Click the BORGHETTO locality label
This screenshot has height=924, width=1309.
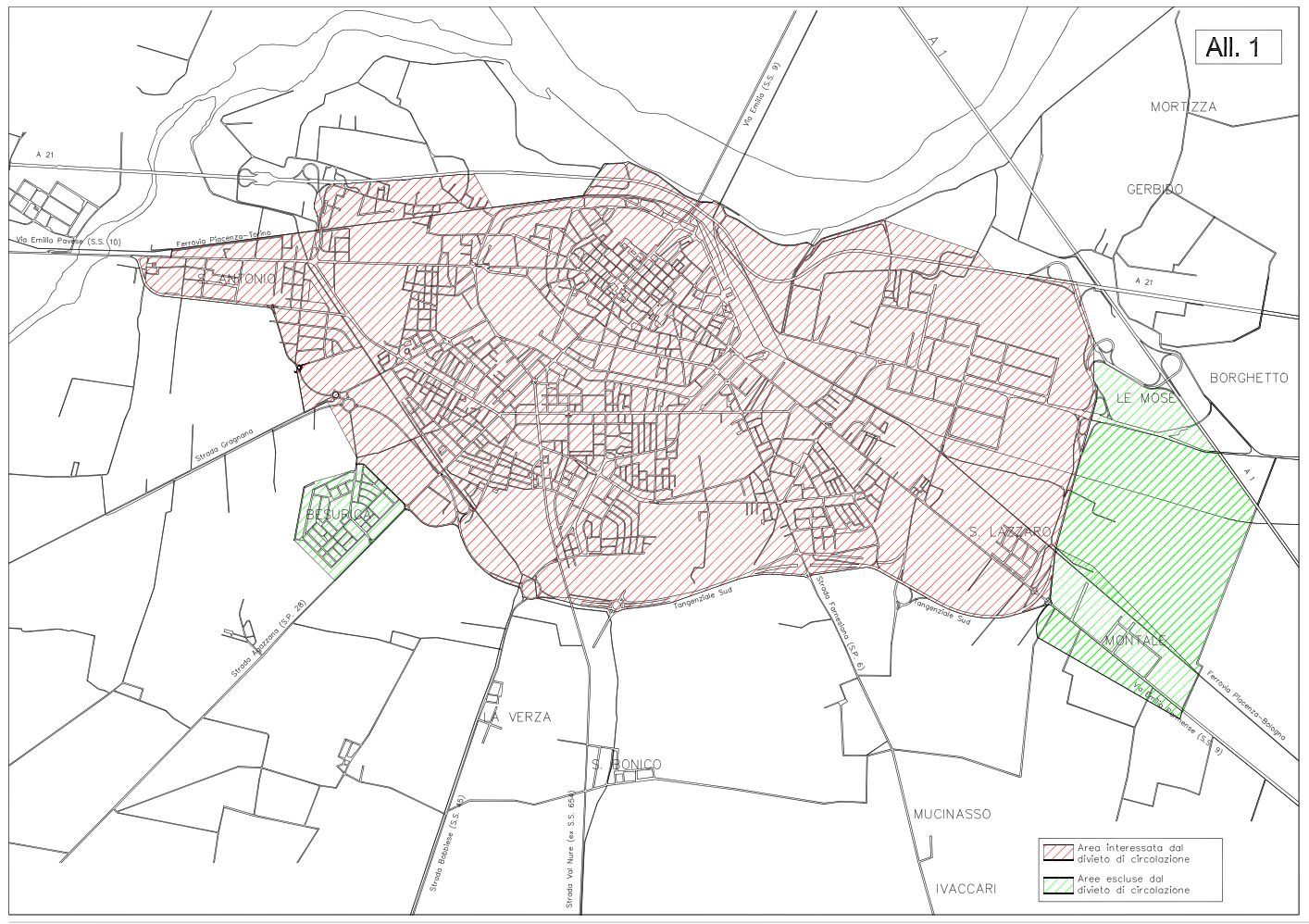pos(1249,378)
